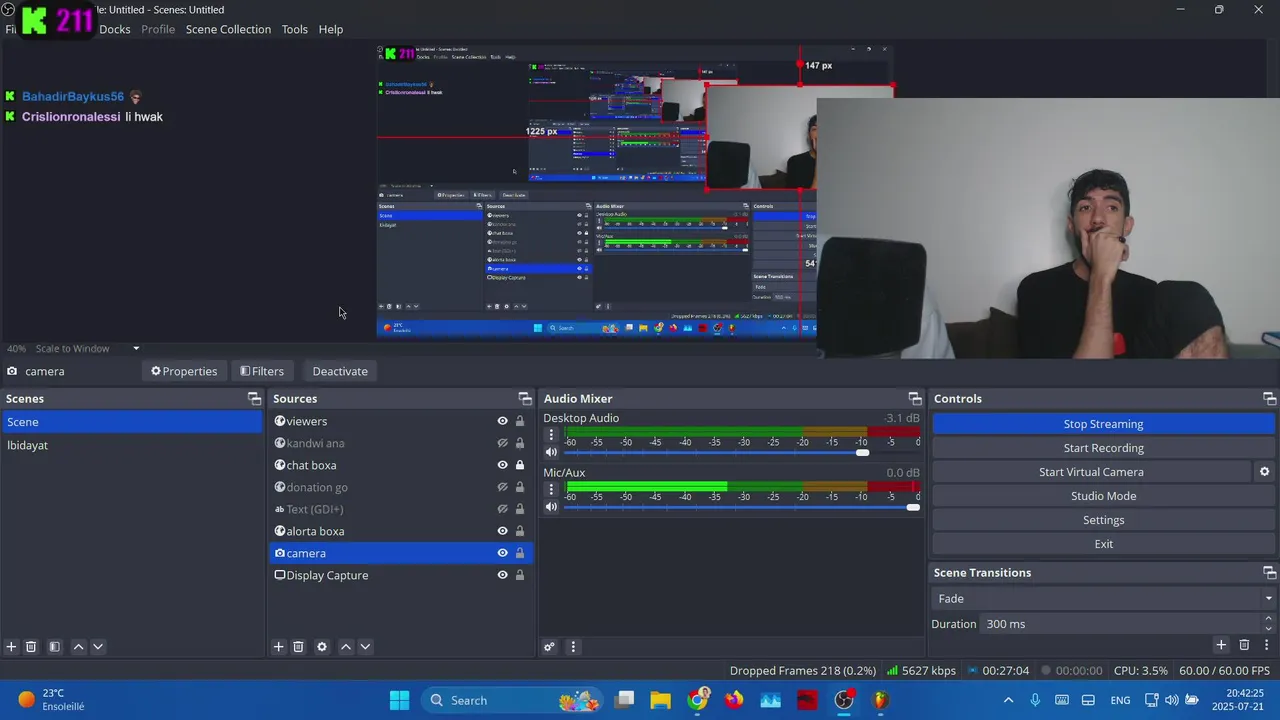Screen dimensions: 1280x720
Task: Hide the Display Capture source
Action: click(503, 575)
